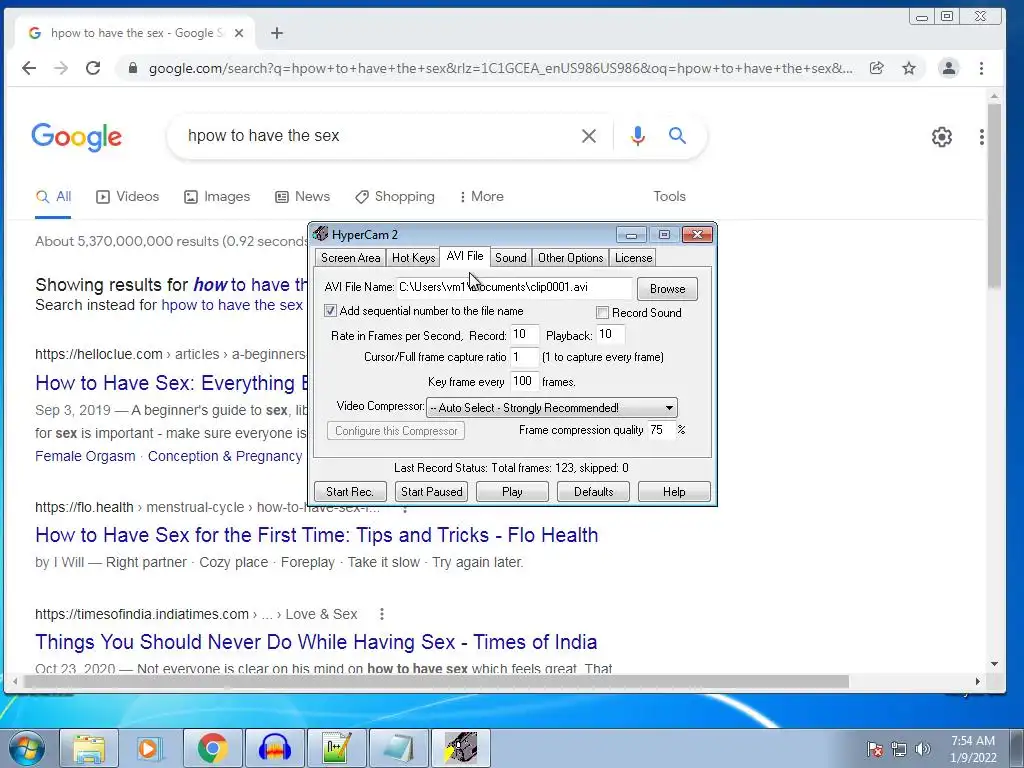The image size is (1024, 768).
Task: Open HyperCam Help
Action: [674, 492]
